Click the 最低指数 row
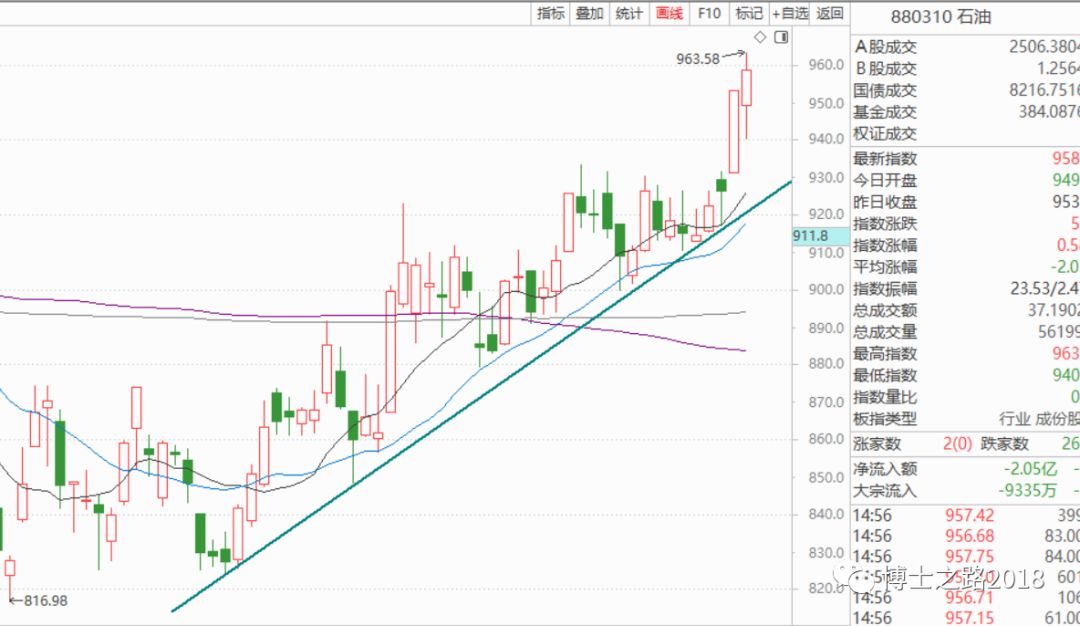Viewport: 1080px width, 626px height. point(966,375)
